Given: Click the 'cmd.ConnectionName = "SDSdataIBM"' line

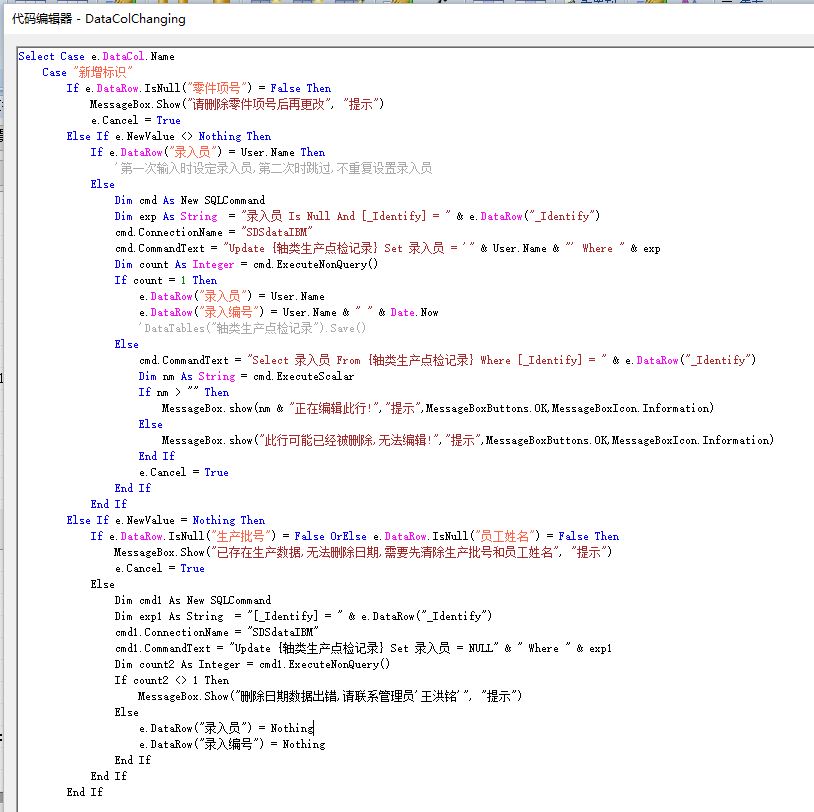Looking at the screenshot, I should pyautogui.click(x=214, y=232).
